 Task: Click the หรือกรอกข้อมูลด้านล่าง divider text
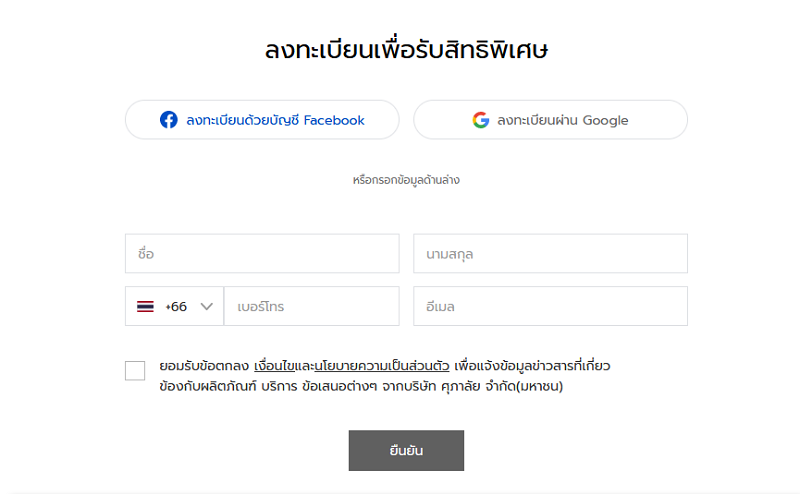[x=406, y=180]
